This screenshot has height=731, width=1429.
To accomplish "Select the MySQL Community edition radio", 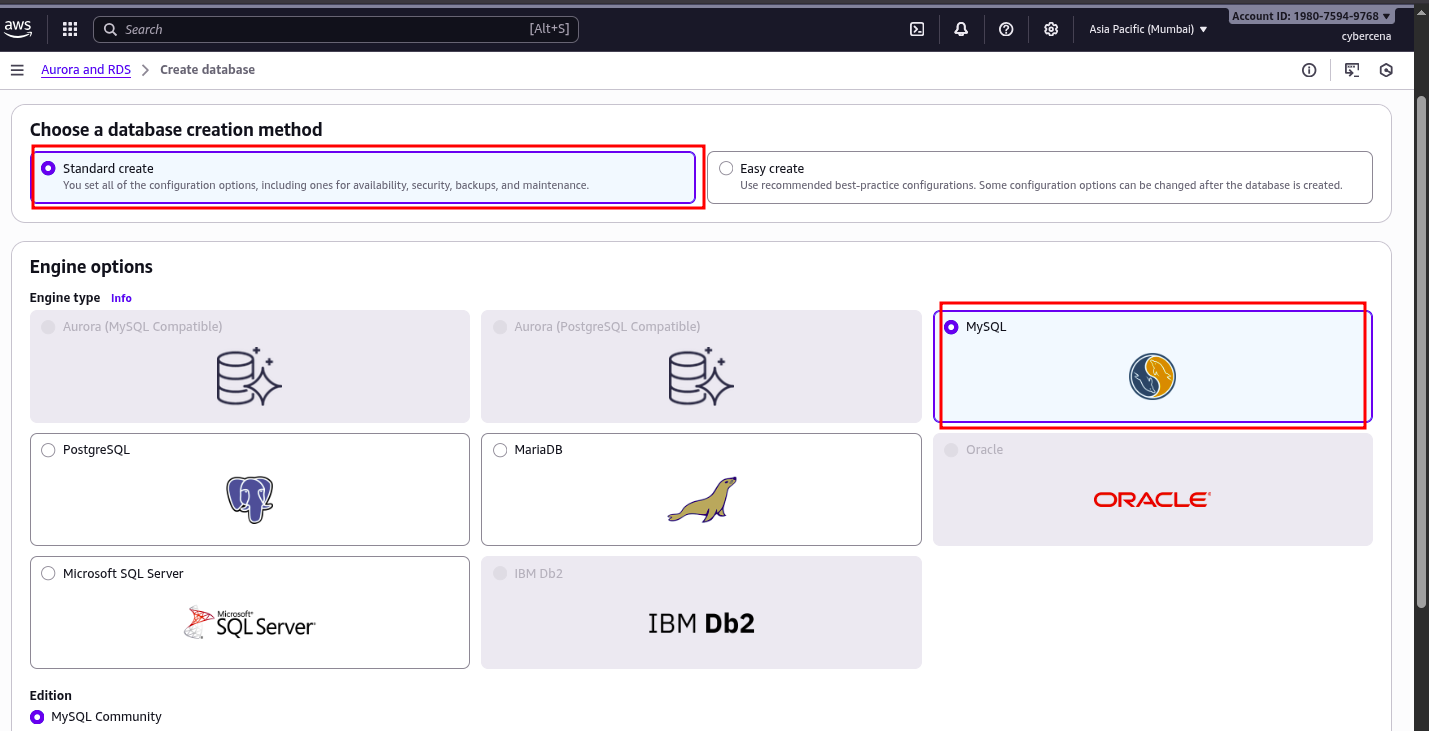I will click(37, 717).
